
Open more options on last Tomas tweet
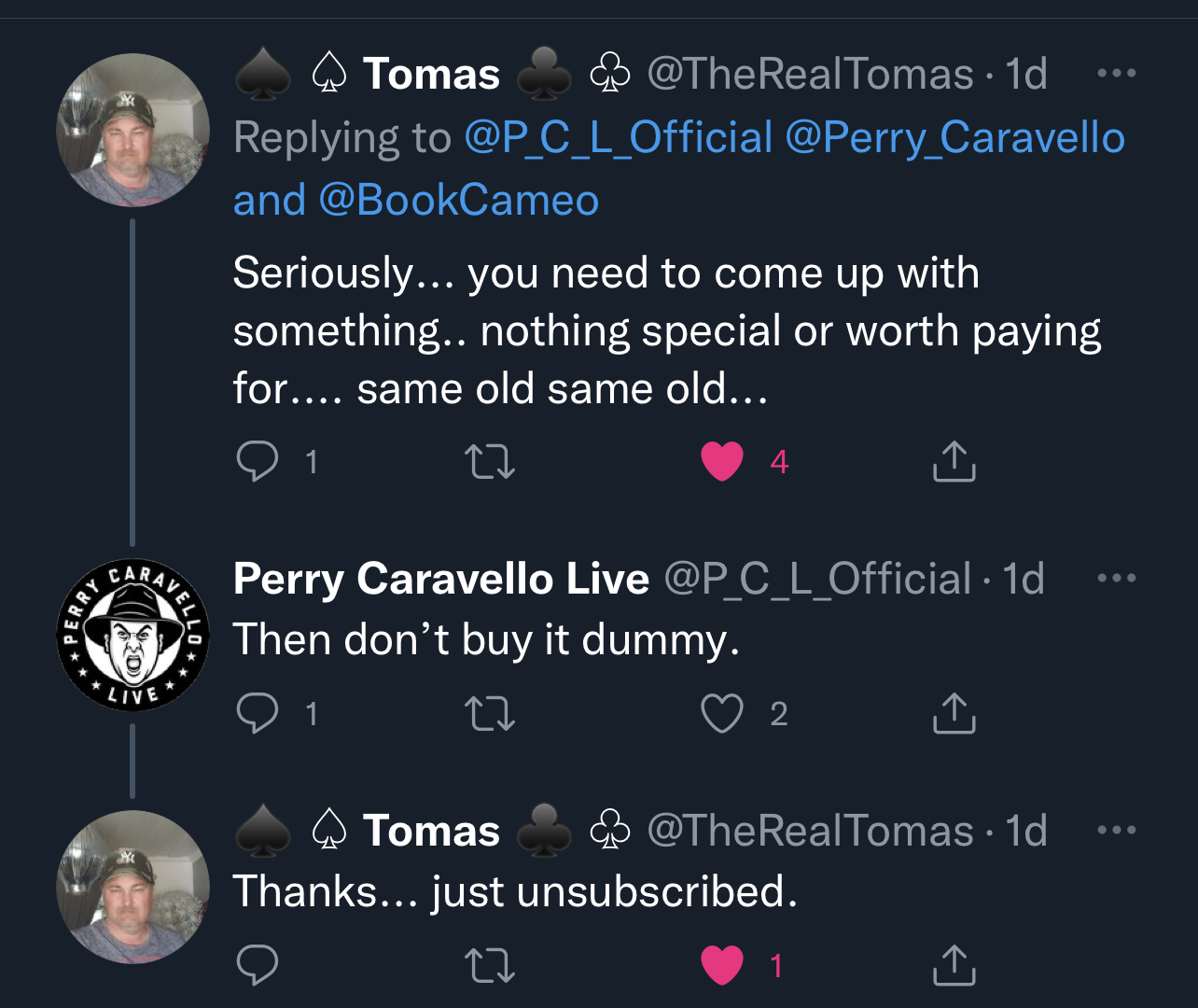1117,831
